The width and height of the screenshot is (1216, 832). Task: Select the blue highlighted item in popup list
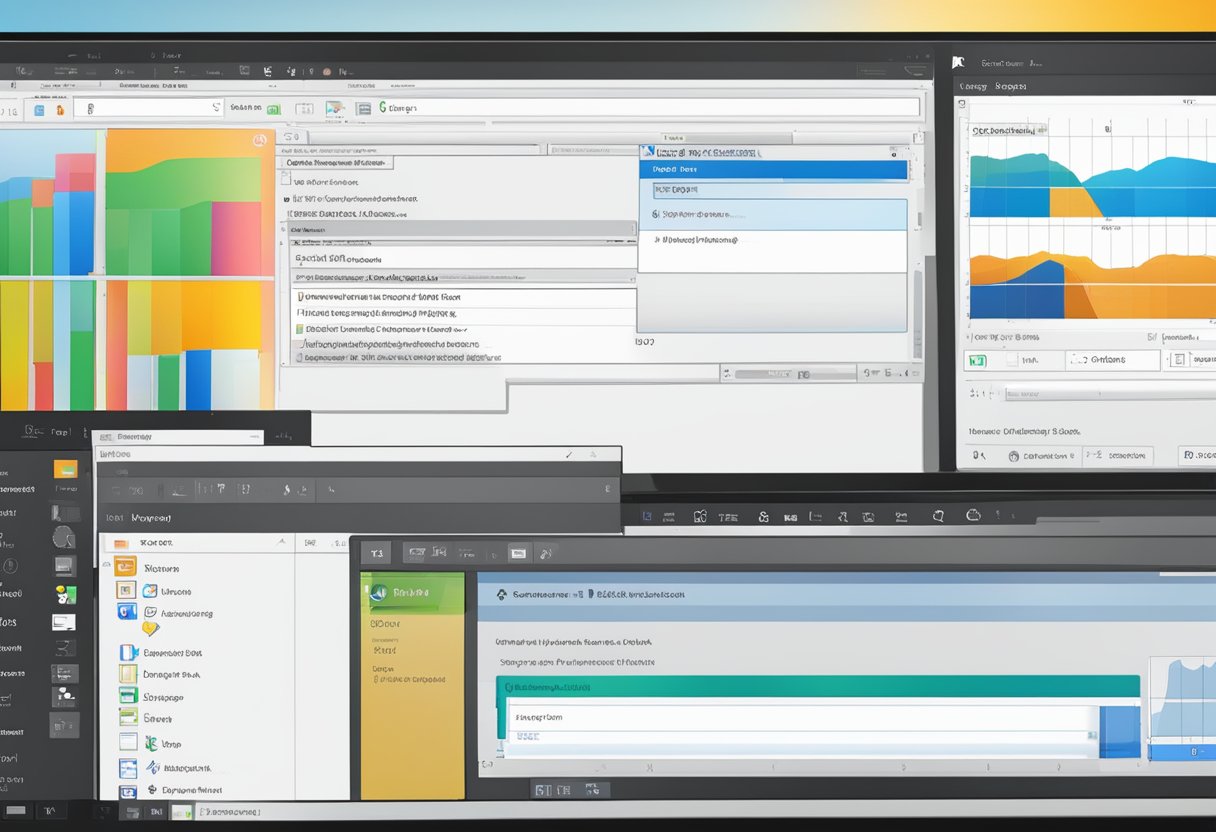click(772, 171)
